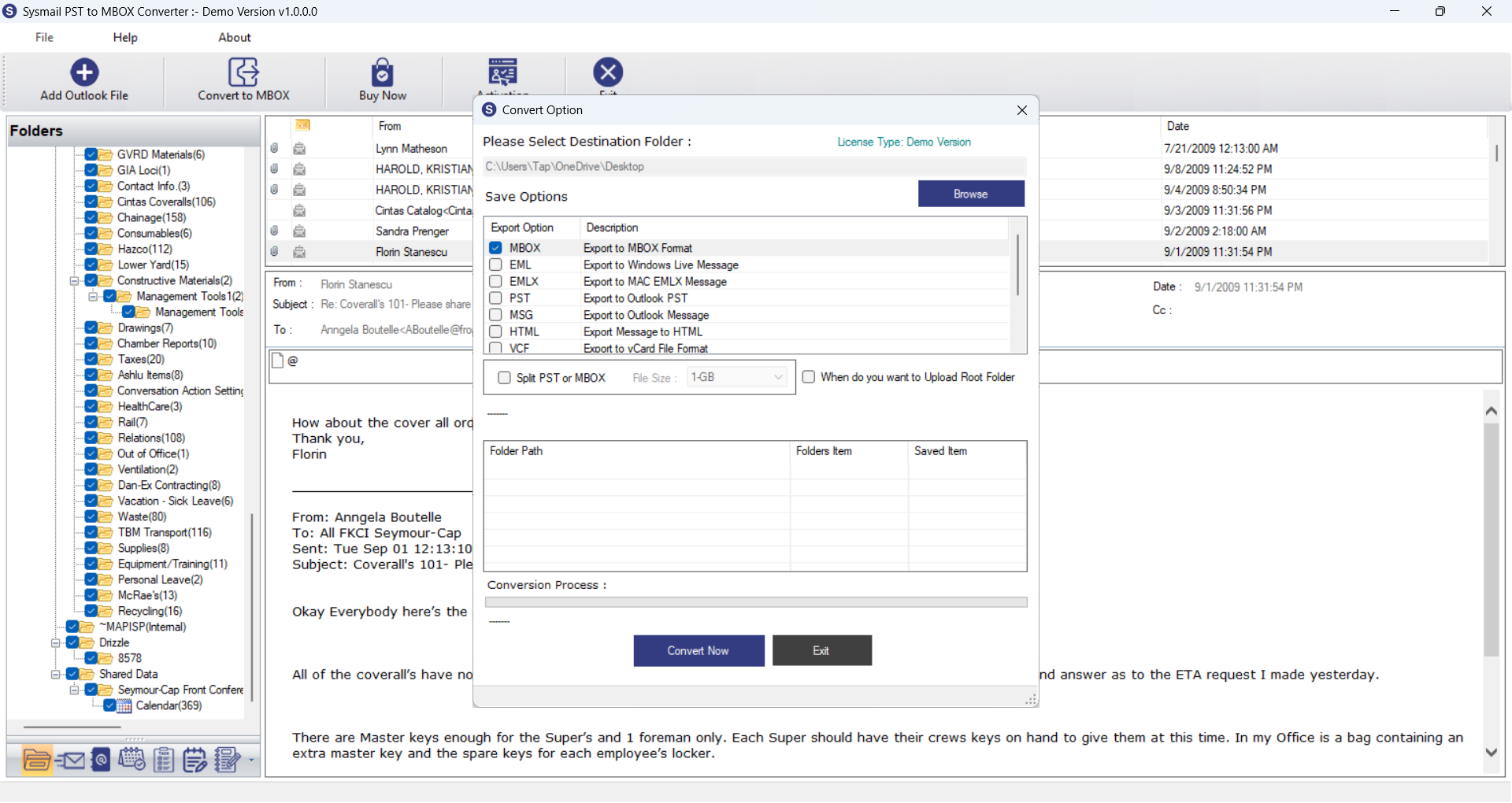This screenshot has width=1512, height=803.
Task: Click the folder icon next to Drizzle
Action: [x=87, y=642]
